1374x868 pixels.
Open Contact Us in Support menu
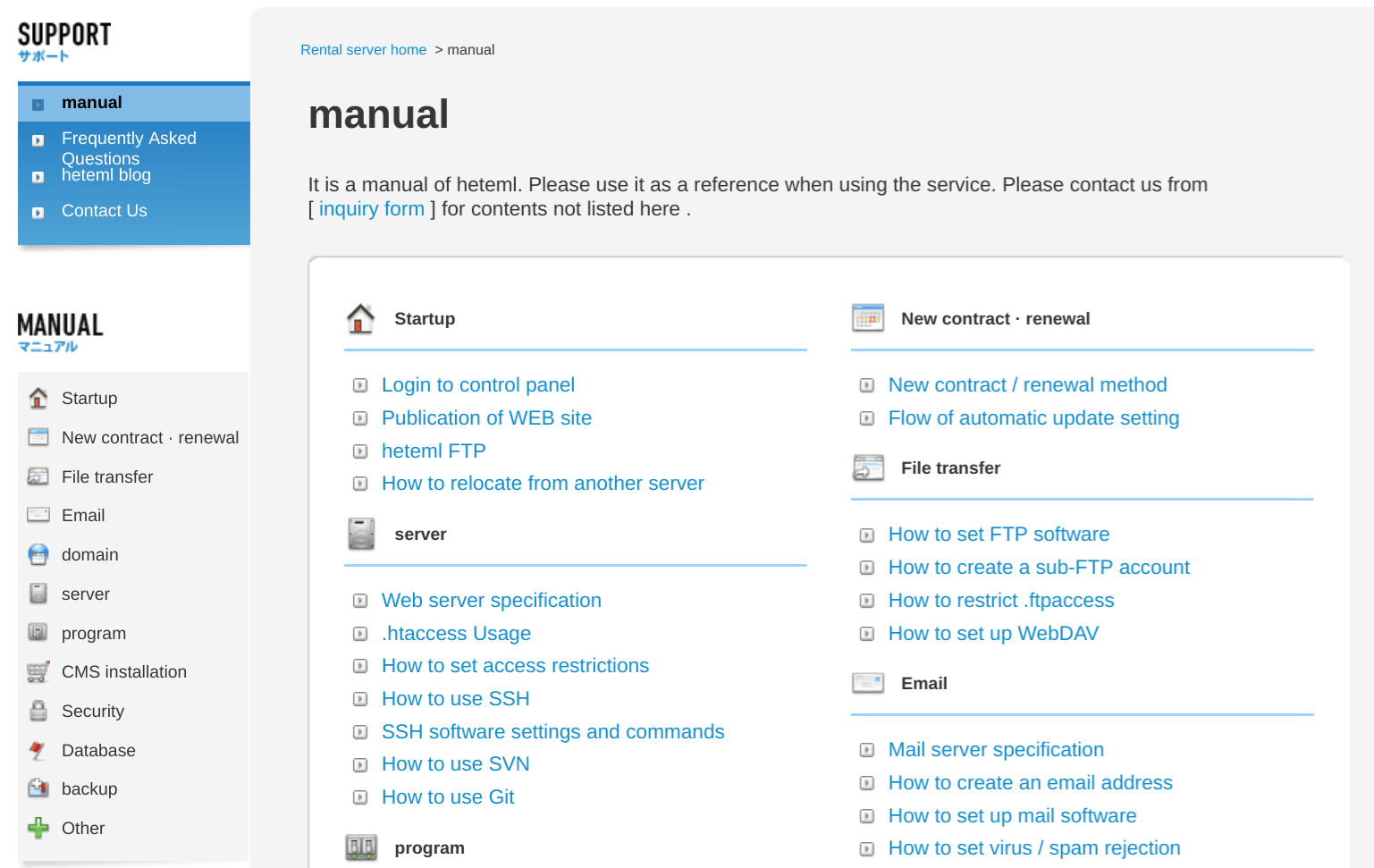(105, 211)
